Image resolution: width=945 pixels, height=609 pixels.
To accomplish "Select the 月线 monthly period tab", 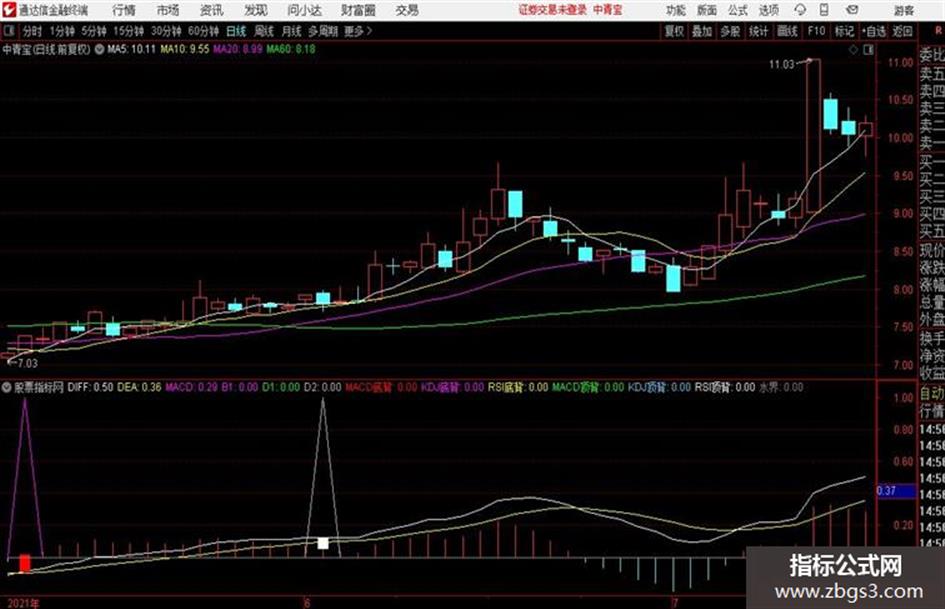I will coord(291,31).
